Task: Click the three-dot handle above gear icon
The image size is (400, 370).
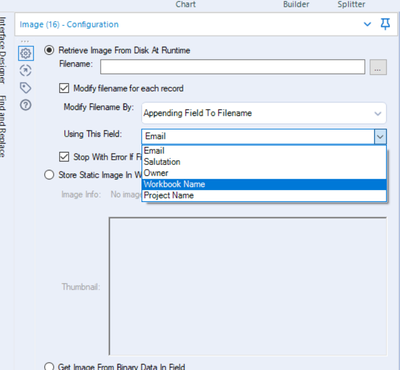Action: pos(25,42)
